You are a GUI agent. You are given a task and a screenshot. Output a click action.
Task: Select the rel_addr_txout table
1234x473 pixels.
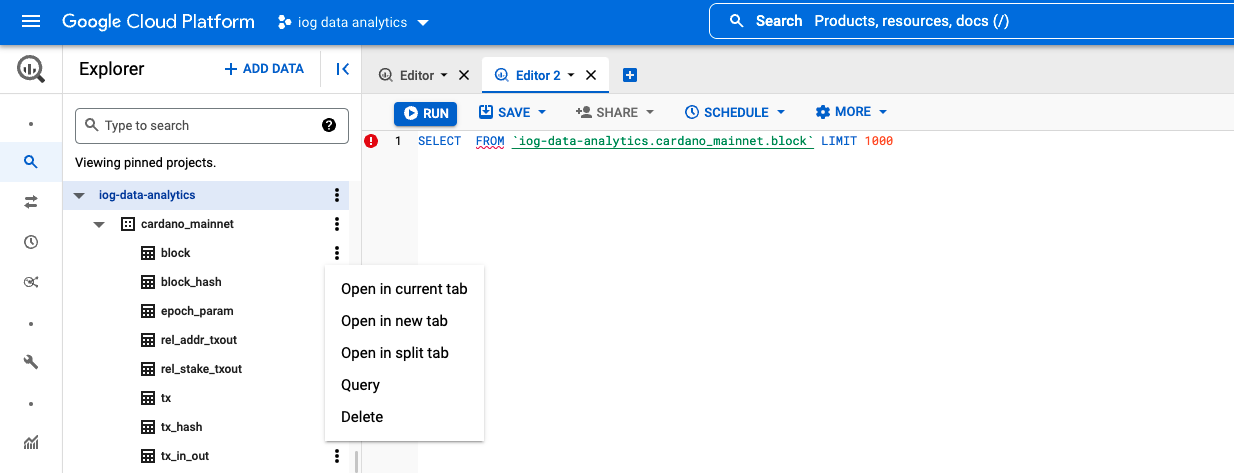pos(199,340)
